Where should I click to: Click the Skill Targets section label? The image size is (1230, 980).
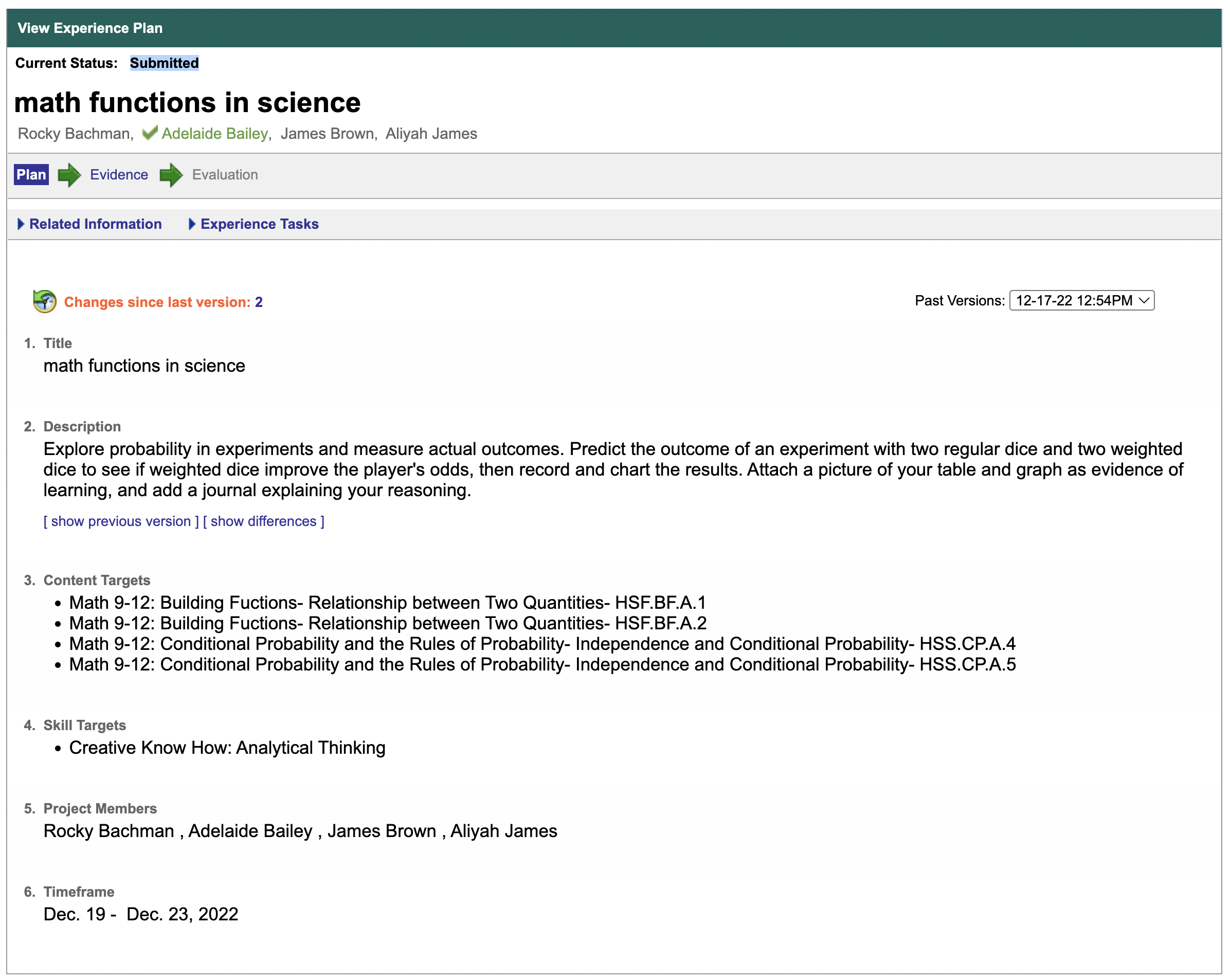click(x=85, y=725)
